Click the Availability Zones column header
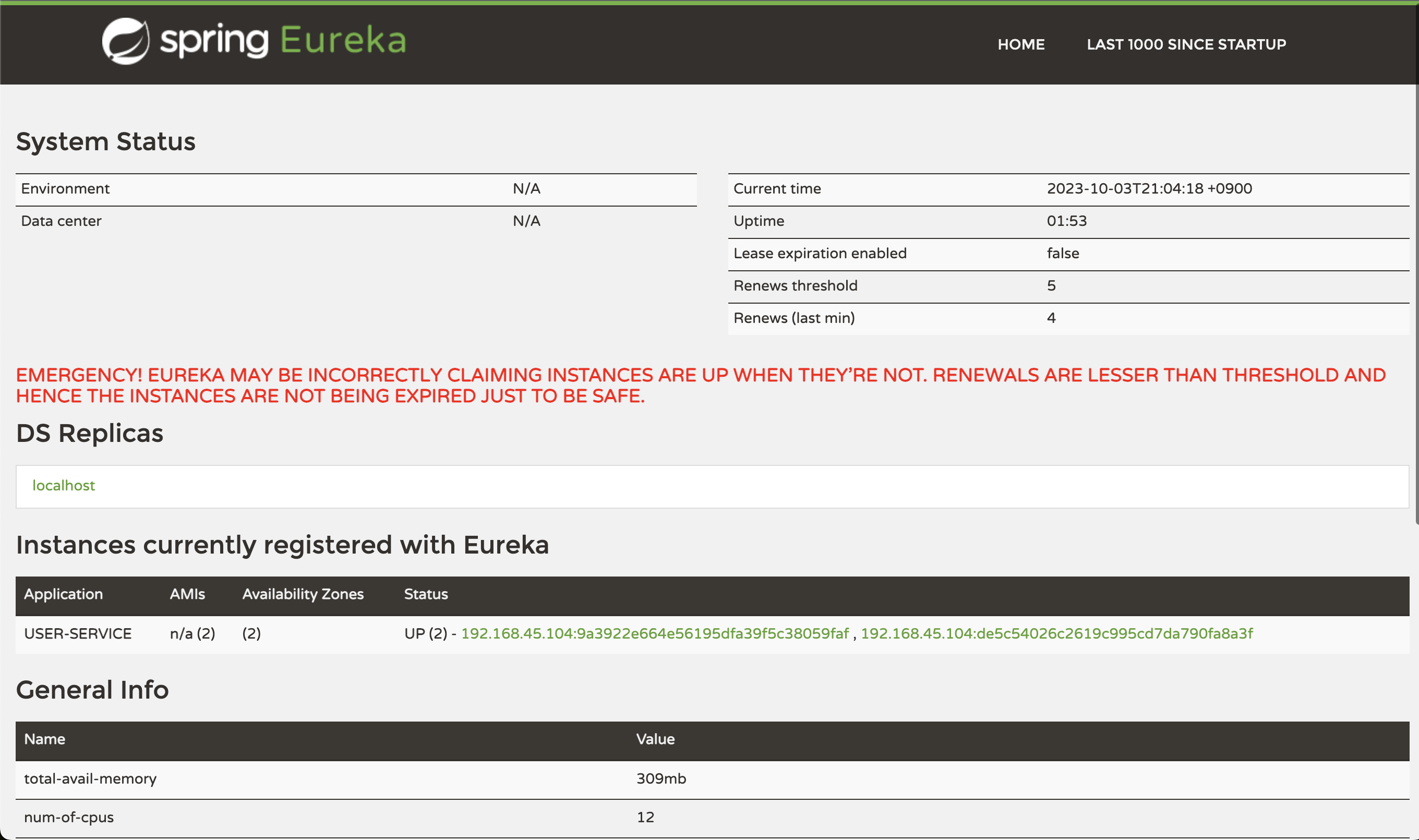Viewport: 1419px width, 840px height. point(303,594)
